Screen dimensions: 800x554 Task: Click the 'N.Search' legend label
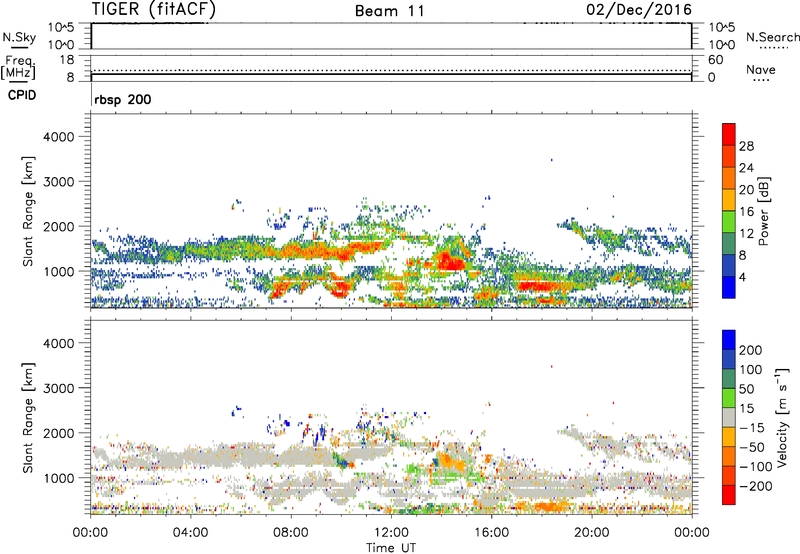coord(772,37)
